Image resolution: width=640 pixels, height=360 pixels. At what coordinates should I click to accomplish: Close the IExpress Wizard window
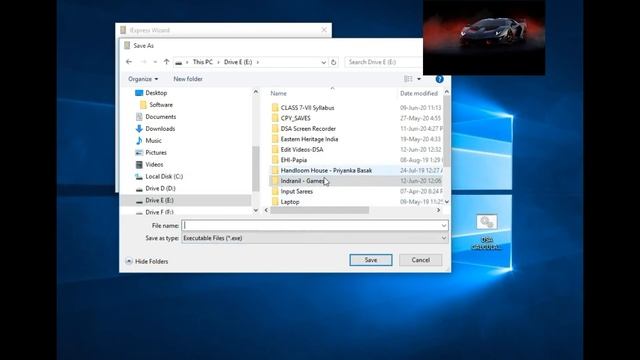(324, 30)
